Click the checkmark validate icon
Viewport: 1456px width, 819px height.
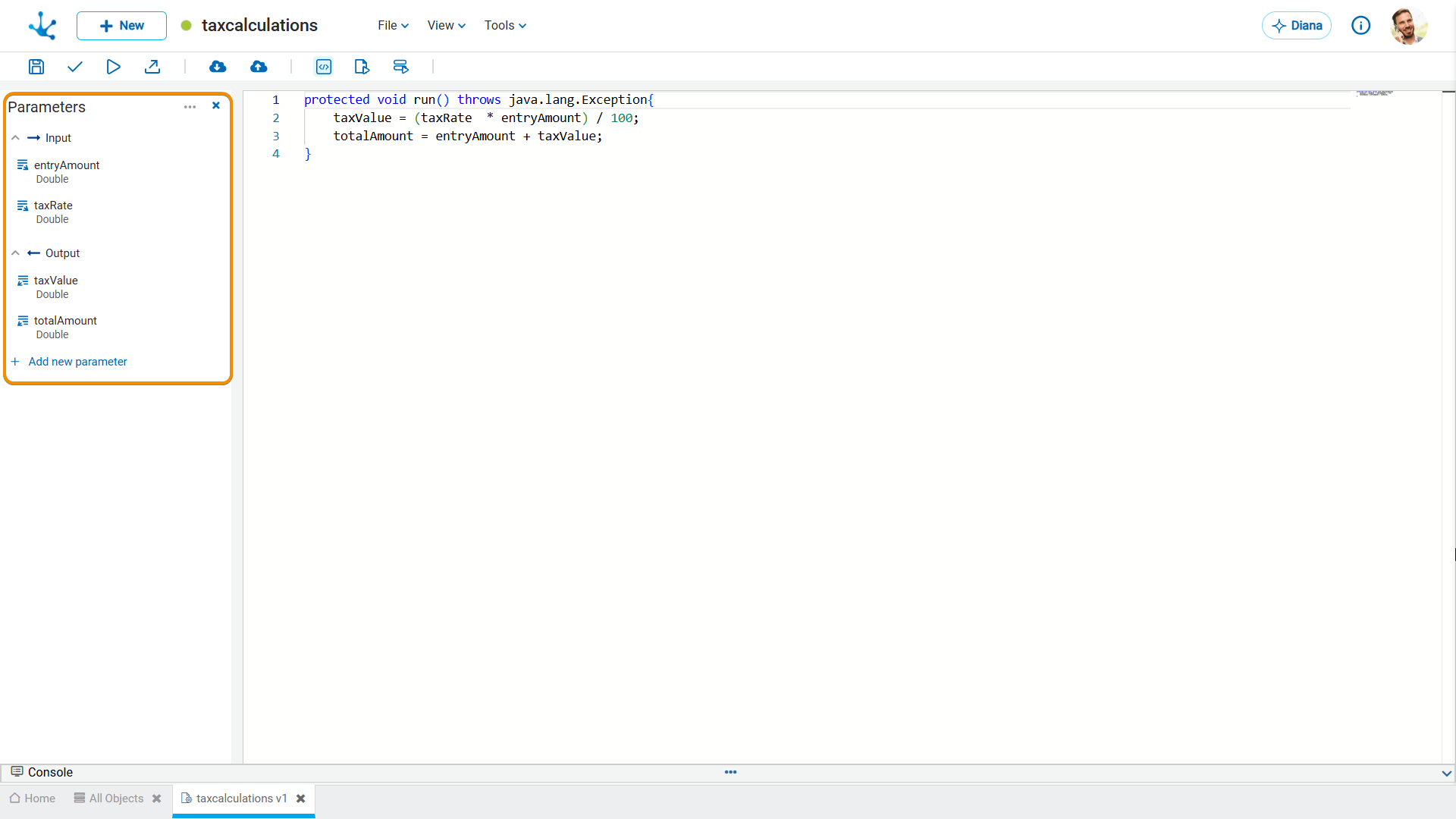(74, 67)
